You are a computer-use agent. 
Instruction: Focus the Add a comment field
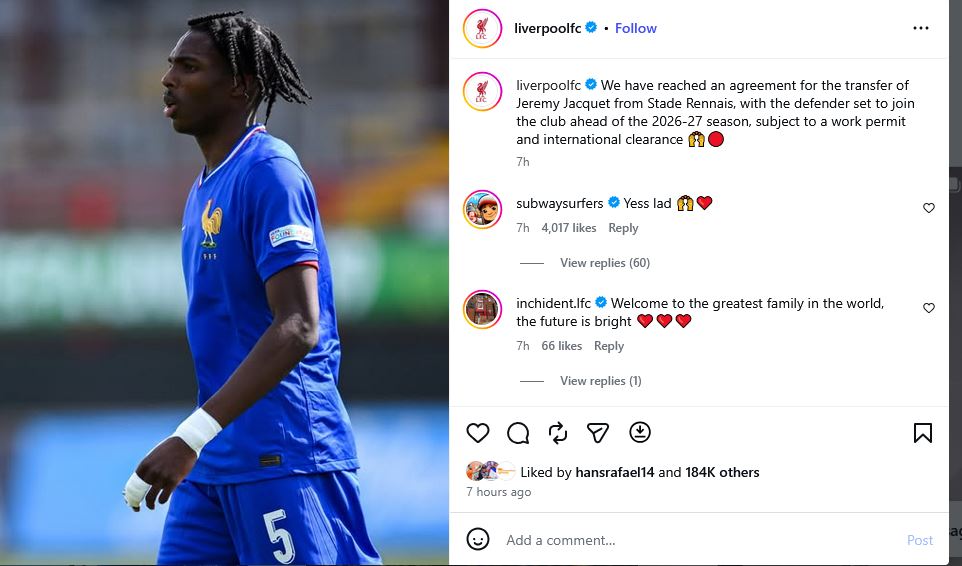pos(699,540)
